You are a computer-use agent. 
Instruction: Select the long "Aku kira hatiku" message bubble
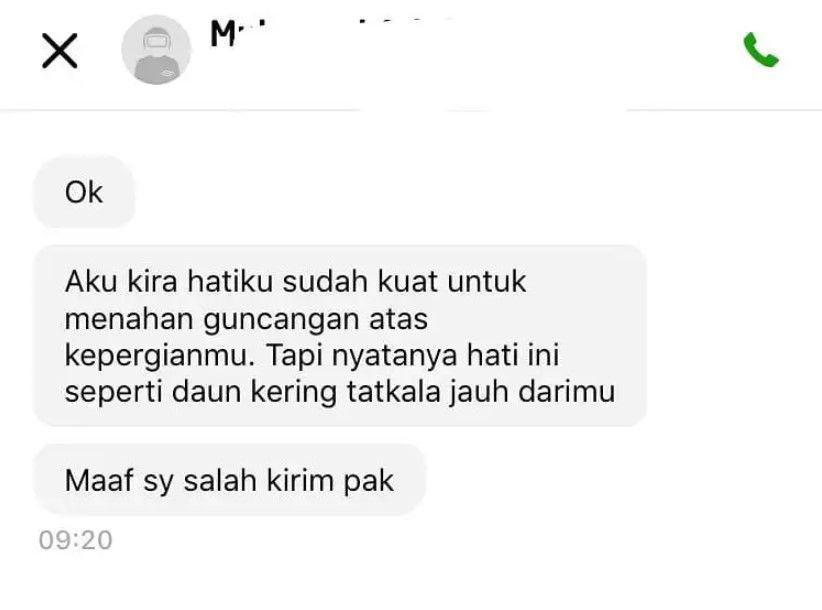point(340,335)
